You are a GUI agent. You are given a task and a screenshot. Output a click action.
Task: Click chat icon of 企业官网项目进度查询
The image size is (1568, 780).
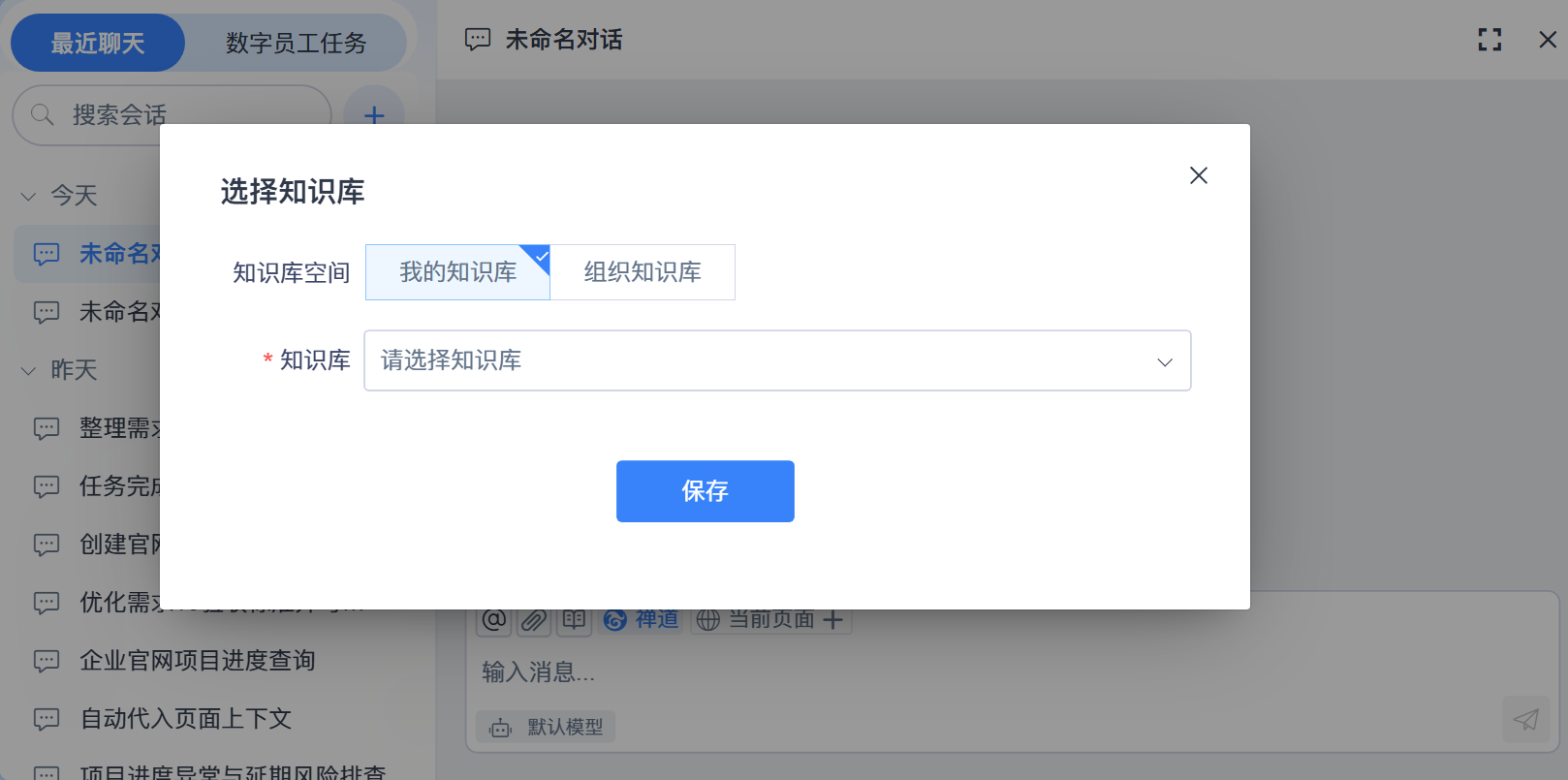[47, 661]
